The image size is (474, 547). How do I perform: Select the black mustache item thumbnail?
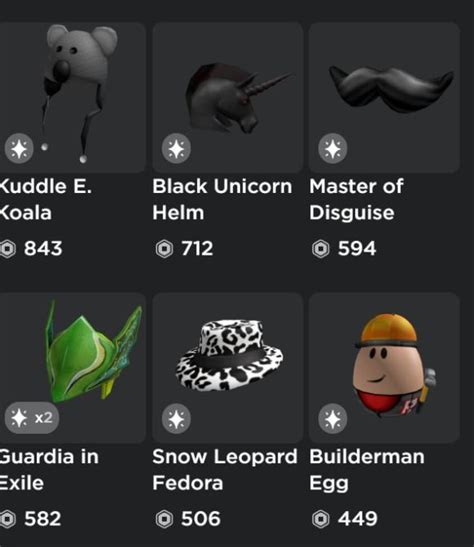point(384,98)
